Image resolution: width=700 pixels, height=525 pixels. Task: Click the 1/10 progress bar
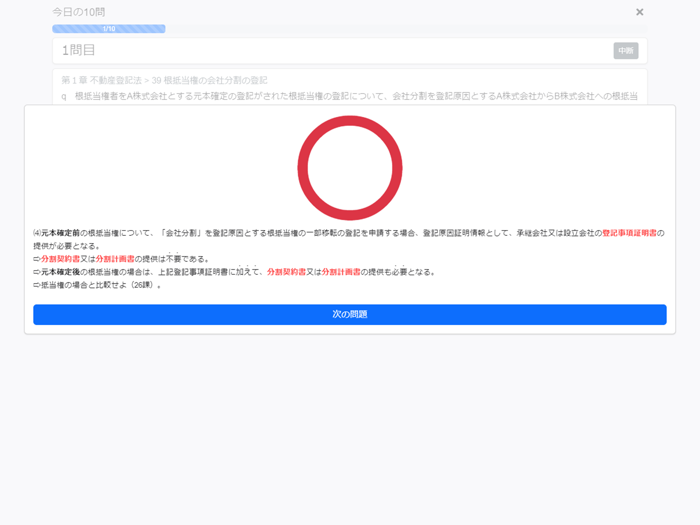tap(108, 29)
